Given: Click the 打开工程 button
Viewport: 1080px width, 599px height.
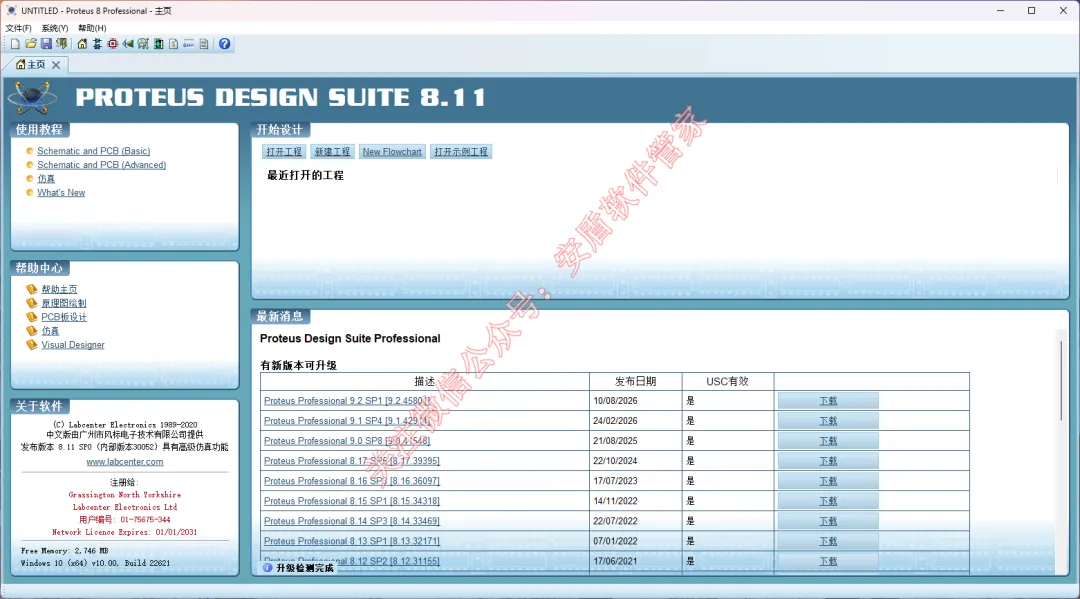Looking at the screenshot, I should [284, 152].
